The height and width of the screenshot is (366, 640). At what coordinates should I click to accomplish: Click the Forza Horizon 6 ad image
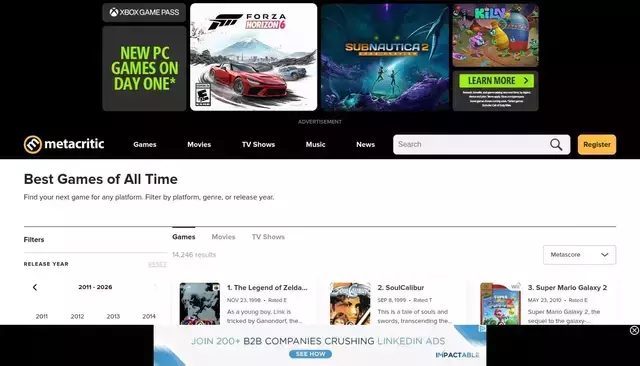[x=253, y=57]
